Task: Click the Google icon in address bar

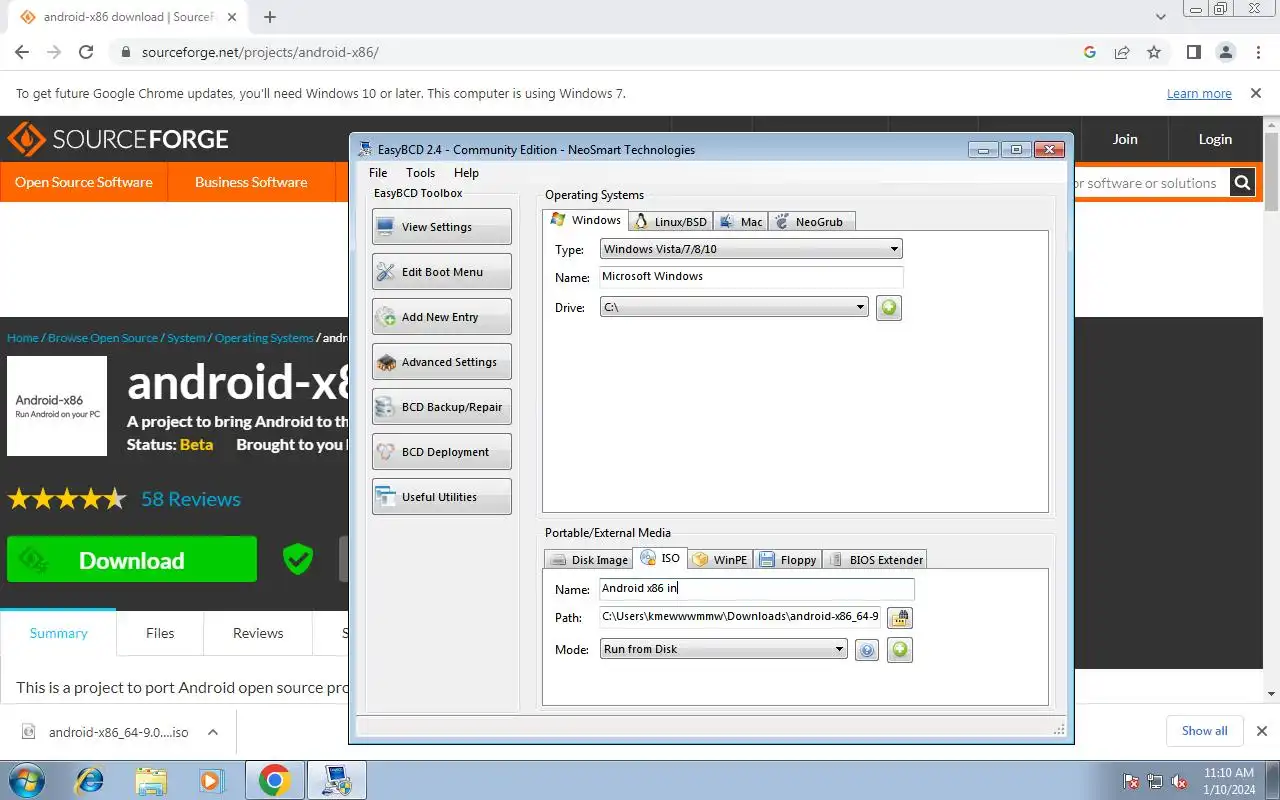Action: tap(1090, 52)
